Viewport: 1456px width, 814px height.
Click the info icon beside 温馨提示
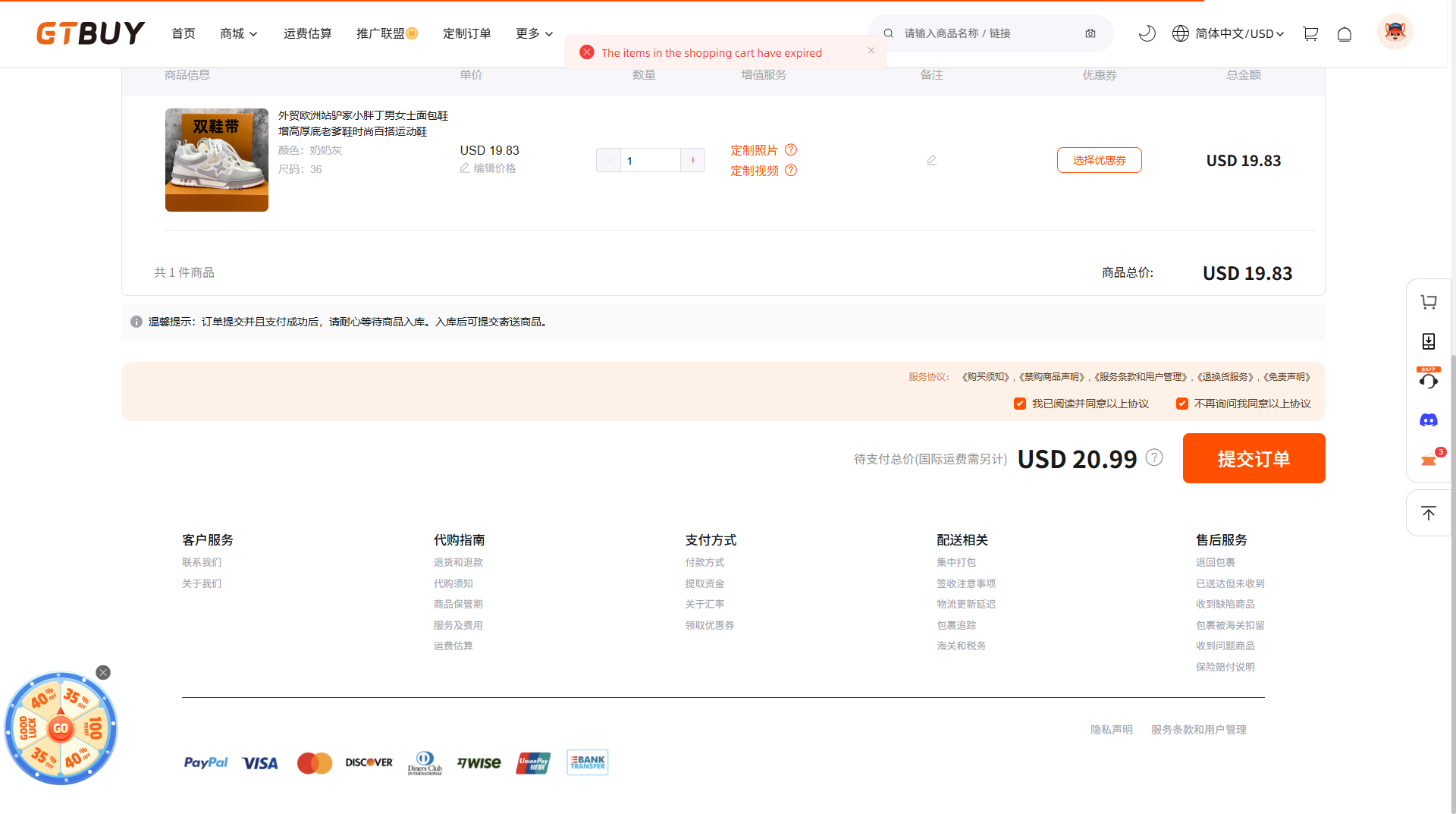(136, 322)
